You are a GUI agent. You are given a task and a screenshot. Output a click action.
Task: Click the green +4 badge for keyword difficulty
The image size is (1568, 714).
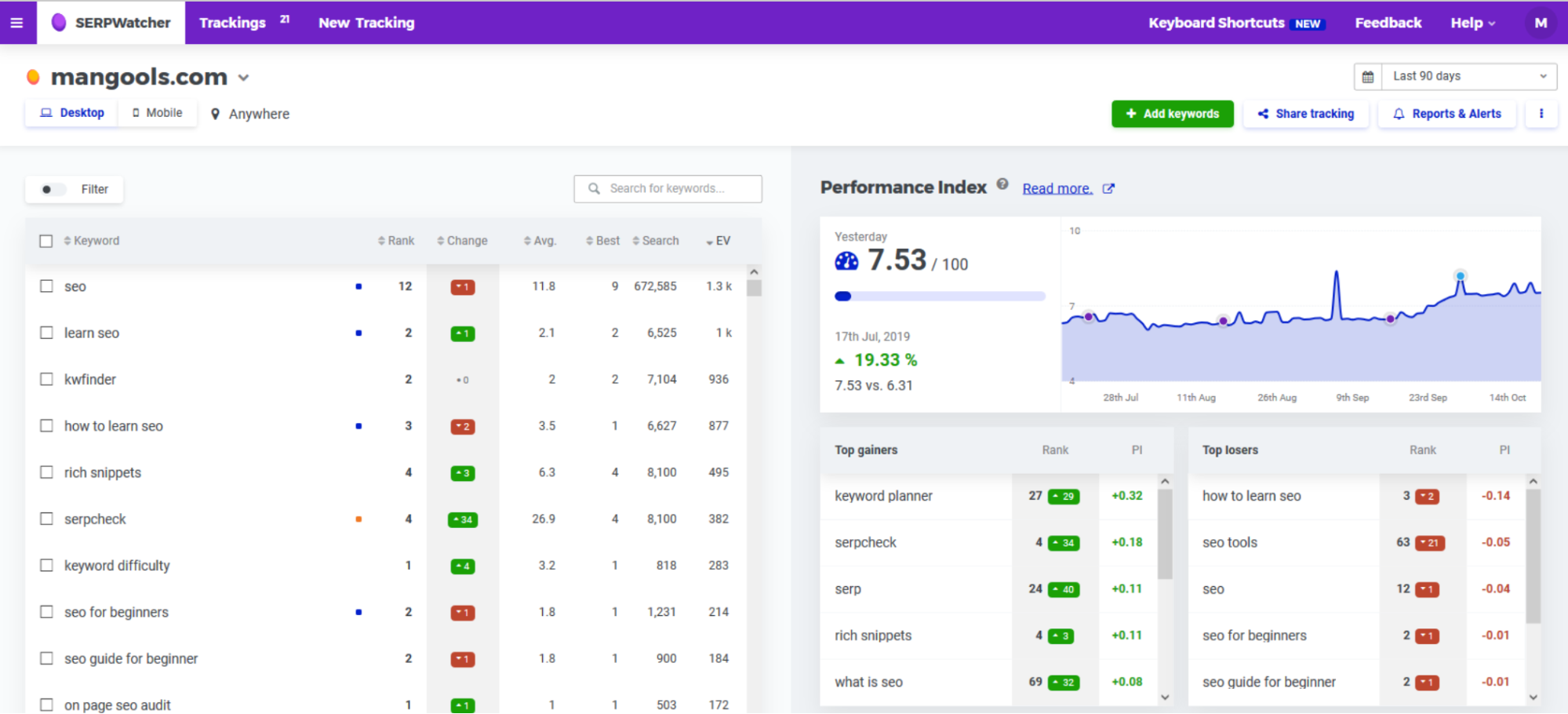pyautogui.click(x=463, y=566)
